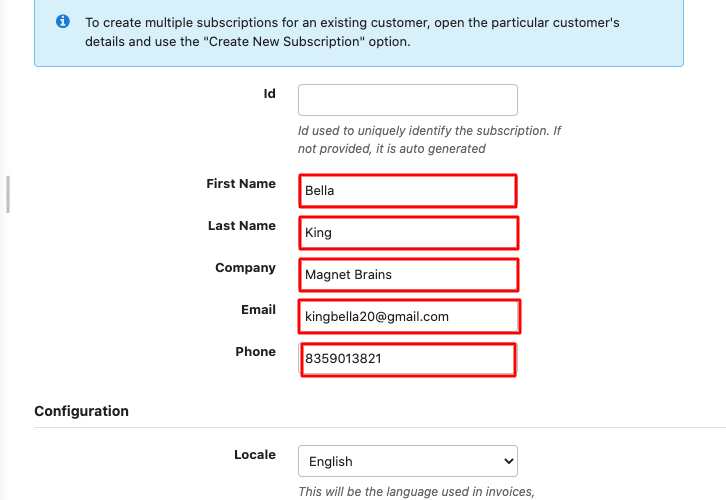Click the grey sidebar handle on left edge
726x500 pixels.
coord(8,194)
